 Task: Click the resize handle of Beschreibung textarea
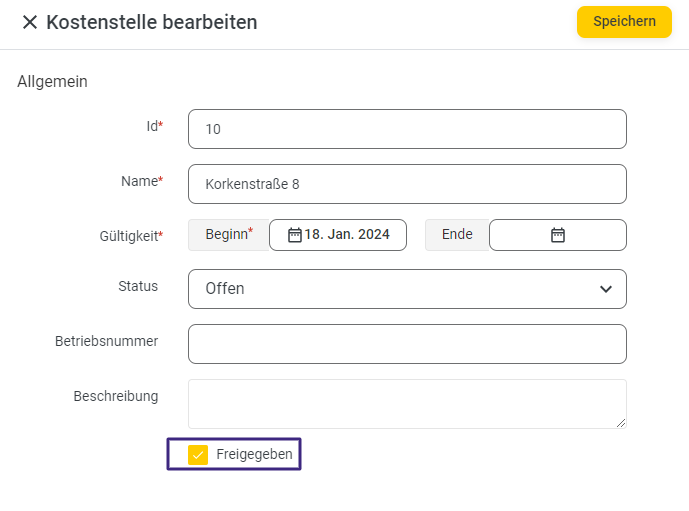(621, 423)
